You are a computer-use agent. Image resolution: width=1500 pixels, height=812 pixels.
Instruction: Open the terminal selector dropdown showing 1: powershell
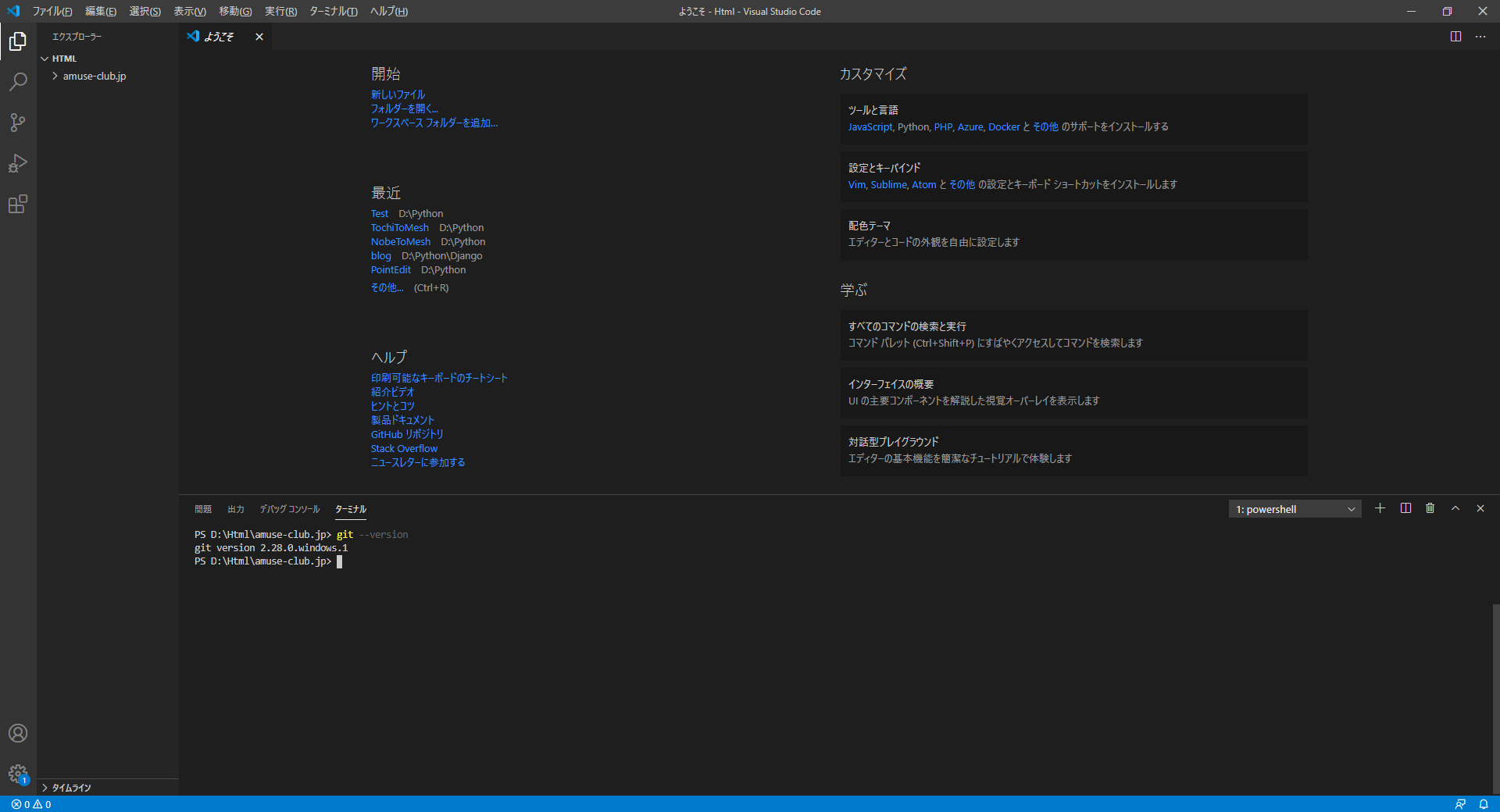click(x=1294, y=508)
